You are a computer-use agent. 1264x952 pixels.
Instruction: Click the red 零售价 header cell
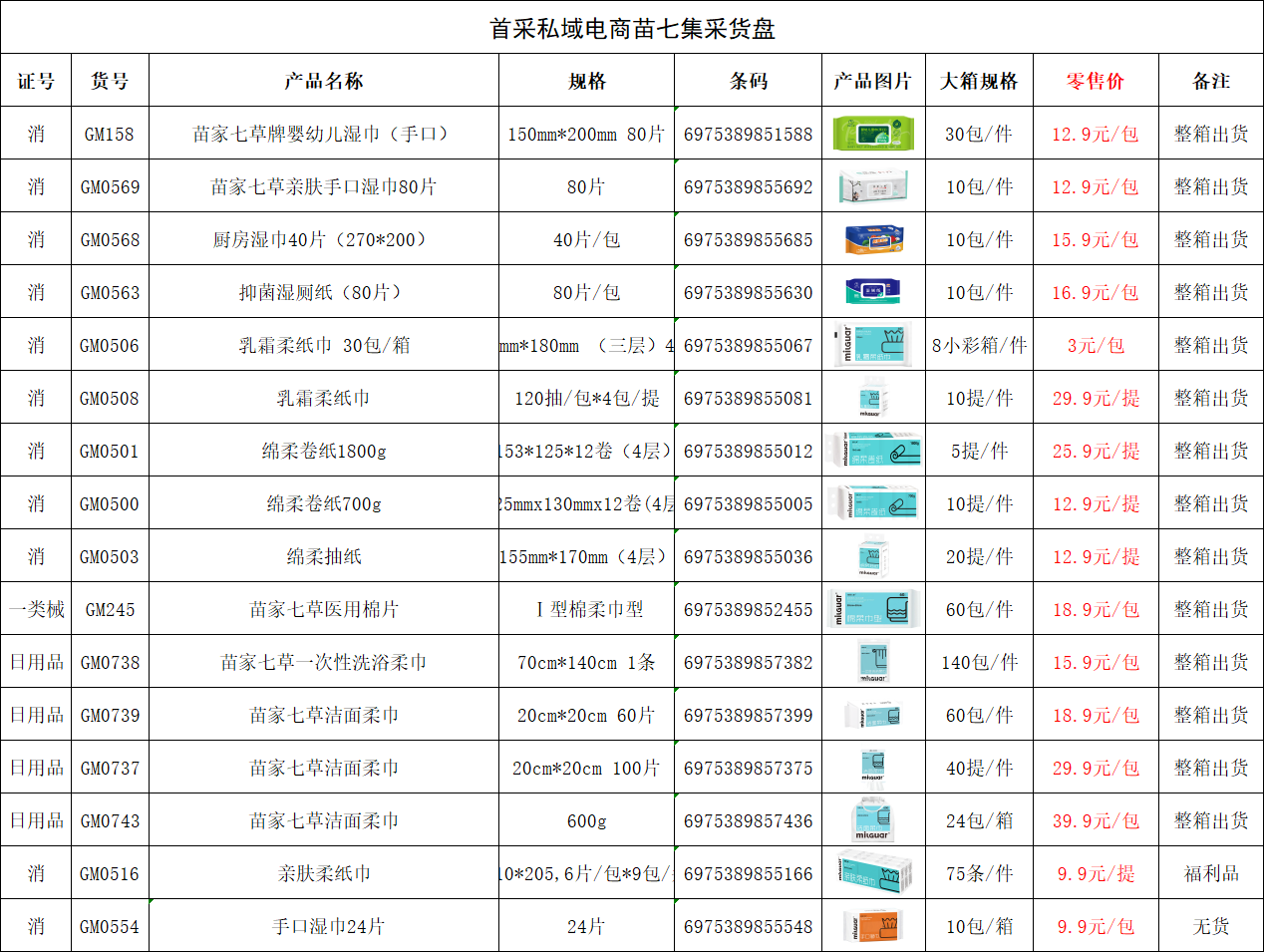pyautogui.click(x=1097, y=80)
